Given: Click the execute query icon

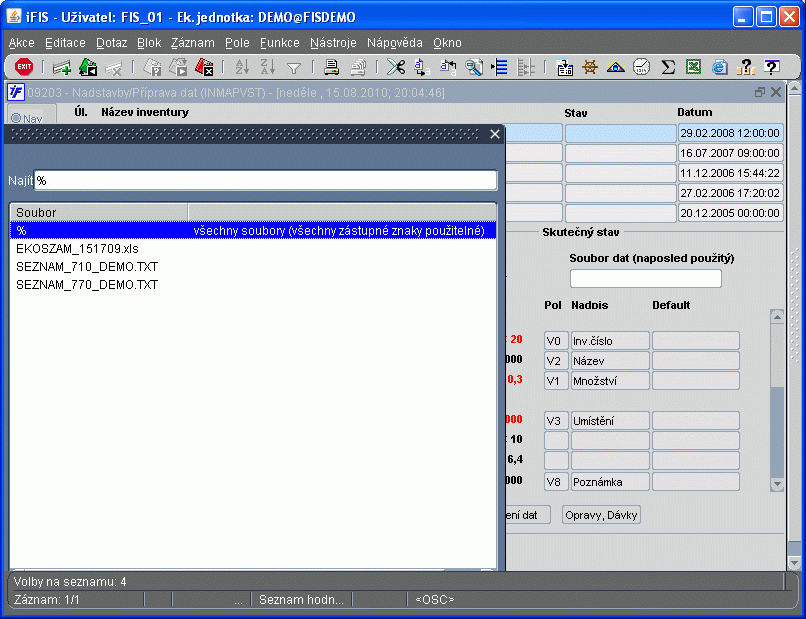Looking at the screenshot, I should (178, 67).
